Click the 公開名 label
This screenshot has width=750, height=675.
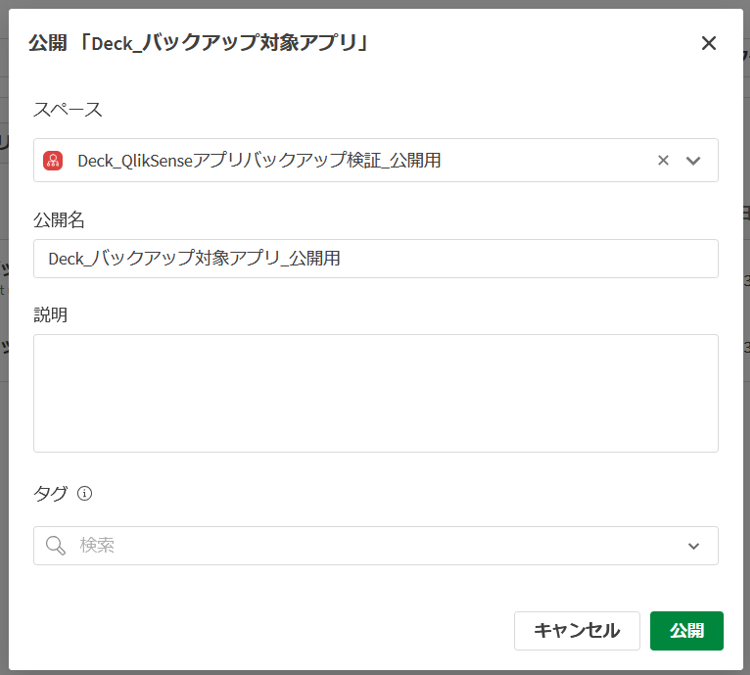(x=59, y=220)
